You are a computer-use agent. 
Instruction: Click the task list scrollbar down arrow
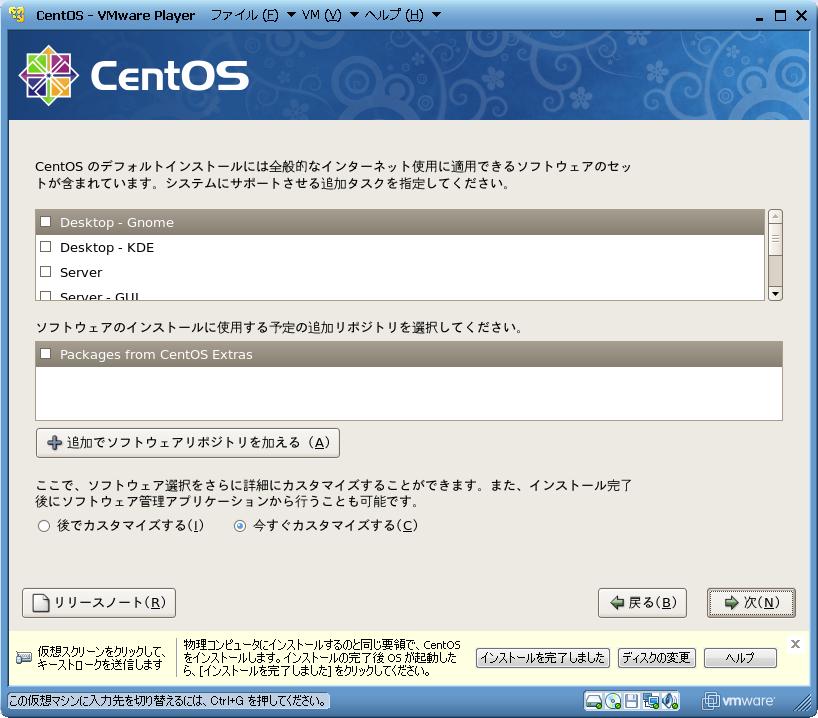click(775, 293)
